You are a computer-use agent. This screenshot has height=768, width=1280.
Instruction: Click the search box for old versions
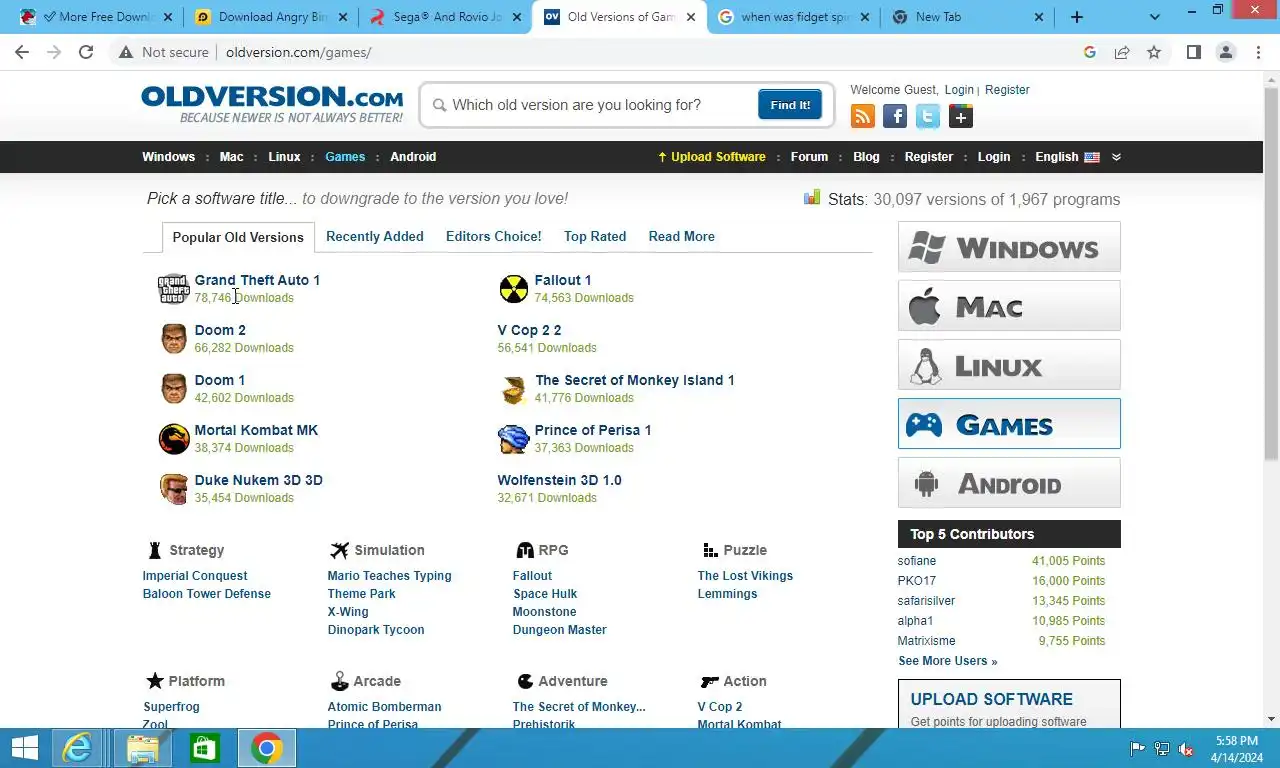pyautogui.click(x=590, y=105)
